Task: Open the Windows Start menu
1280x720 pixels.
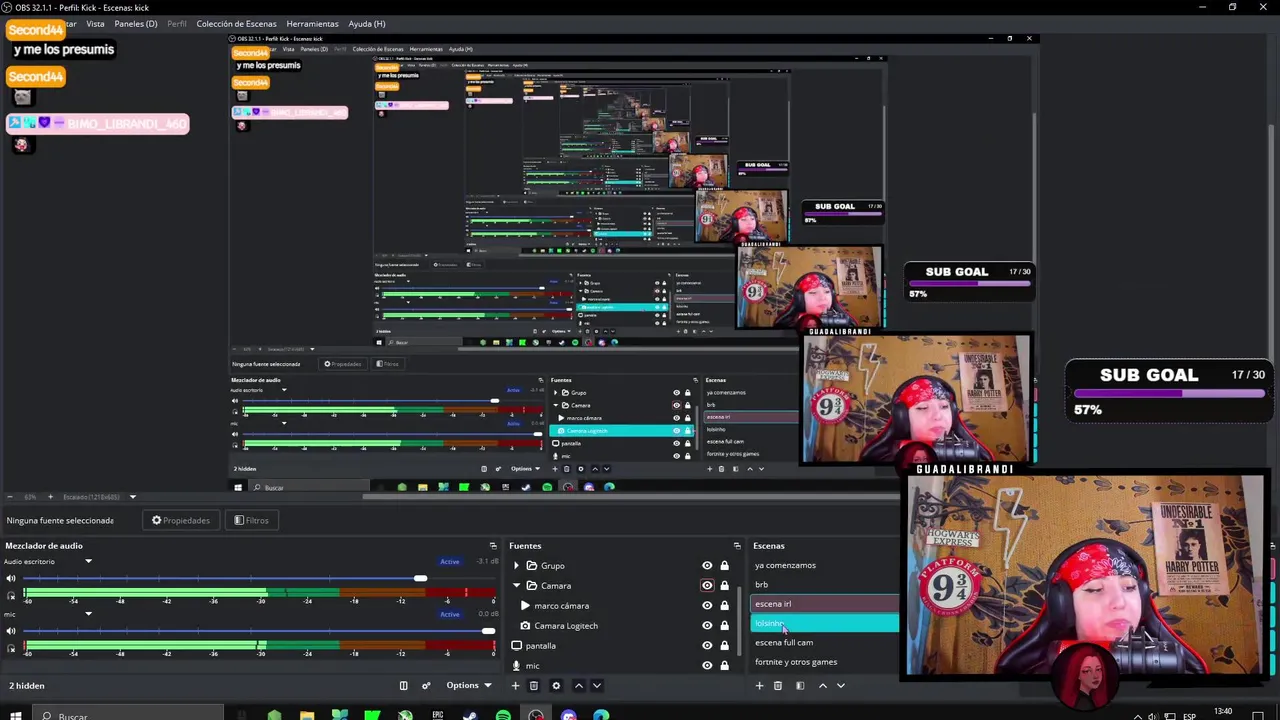Action: click(x=16, y=716)
